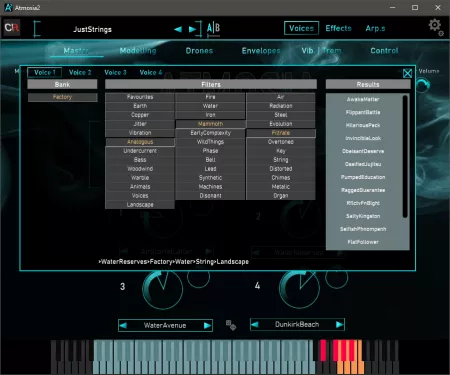Disable the Mammoth filter tag
This screenshot has height=375, width=450.
click(210, 124)
